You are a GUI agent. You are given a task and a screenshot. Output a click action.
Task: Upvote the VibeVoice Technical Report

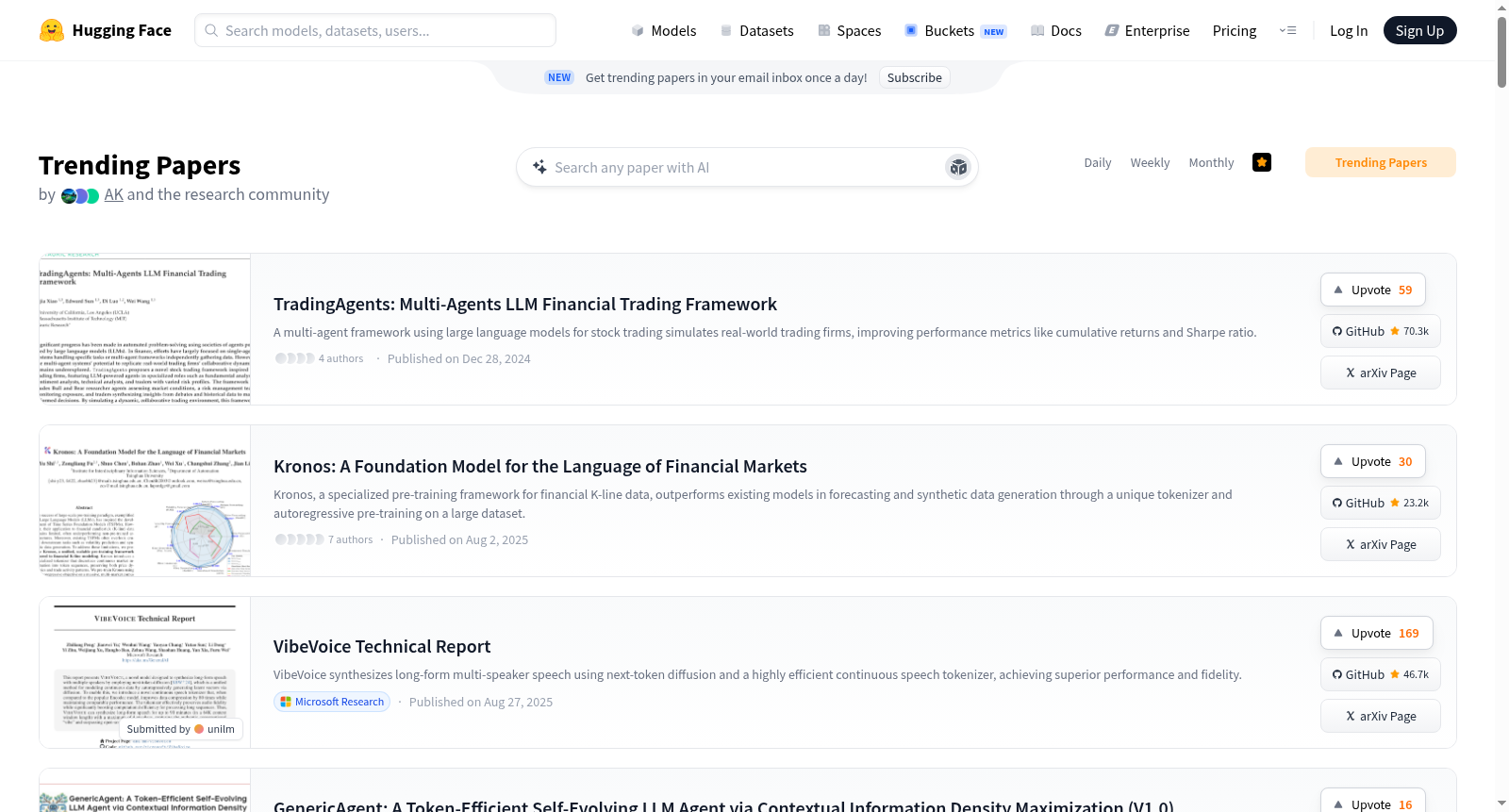pyautogui.click(x=1377, y=633)
